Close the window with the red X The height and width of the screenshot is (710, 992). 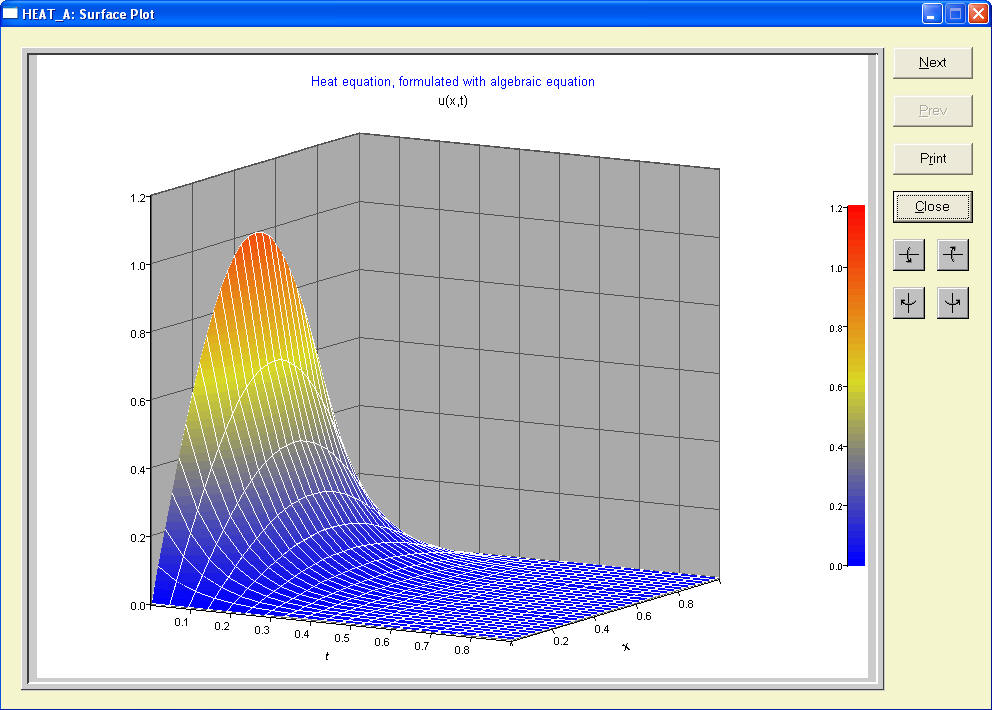point(977,14)
